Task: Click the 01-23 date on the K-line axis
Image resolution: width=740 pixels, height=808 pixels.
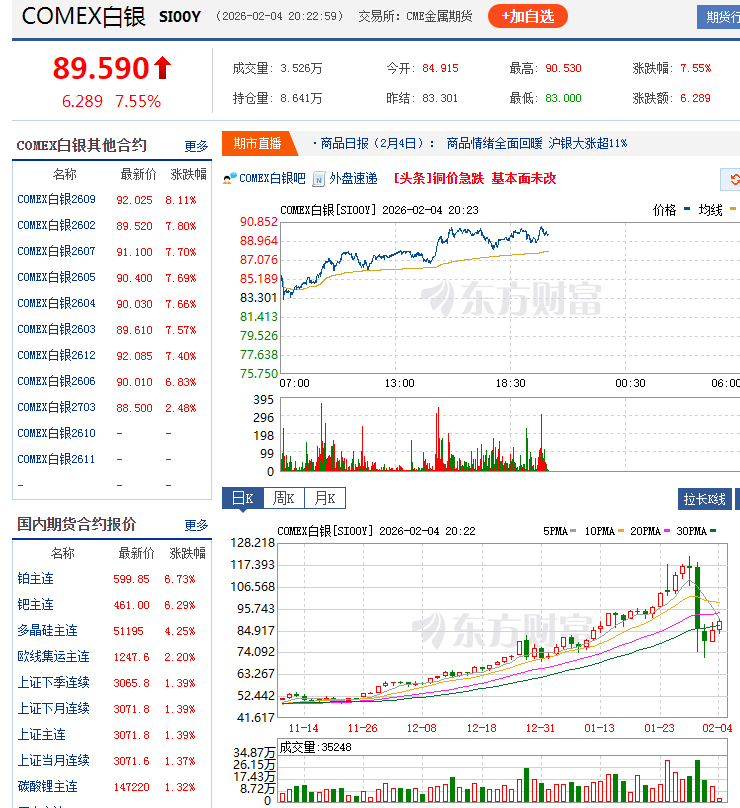Action: point(659,728)
